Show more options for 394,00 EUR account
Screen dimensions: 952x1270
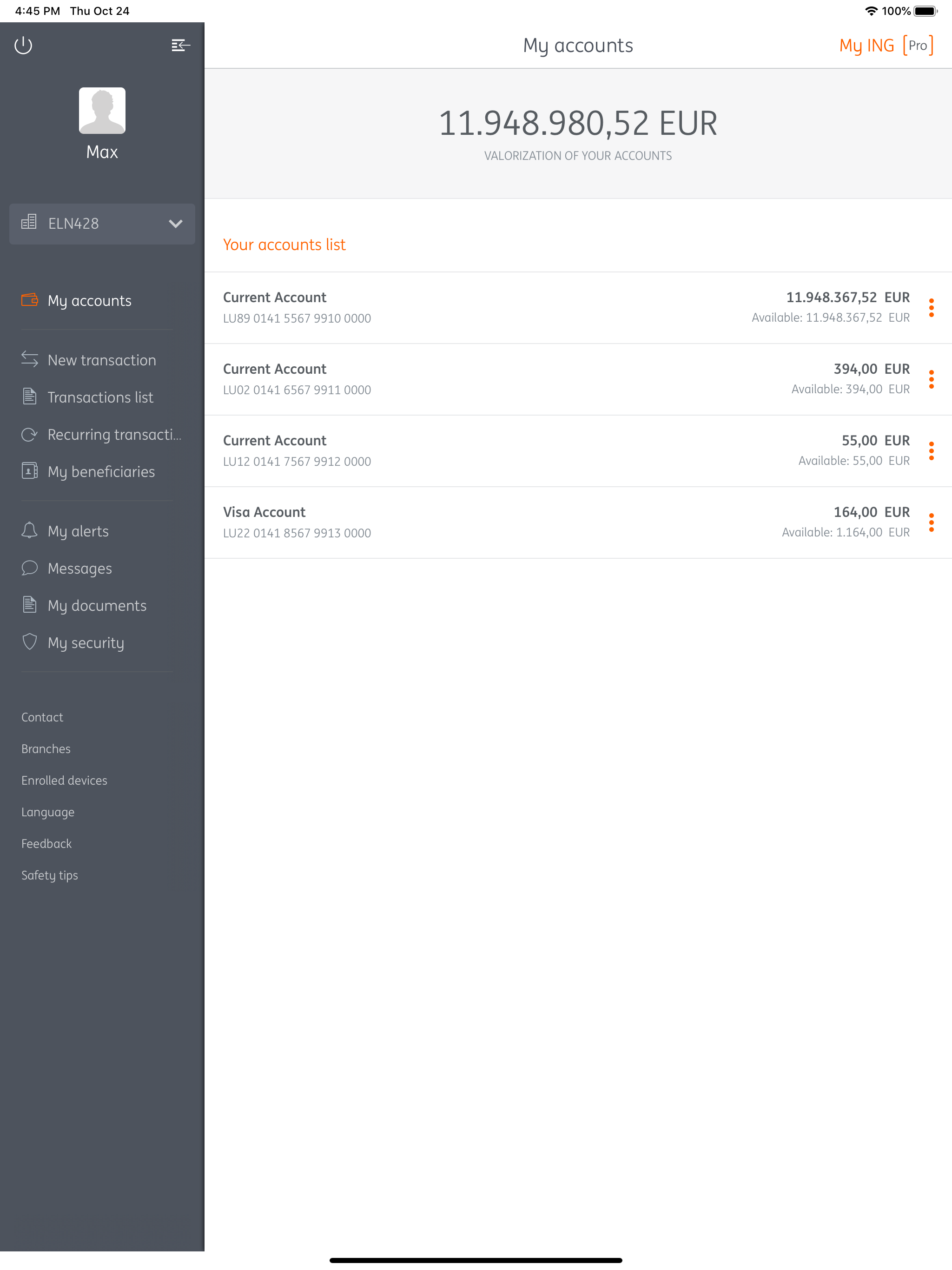coord(931,379)
